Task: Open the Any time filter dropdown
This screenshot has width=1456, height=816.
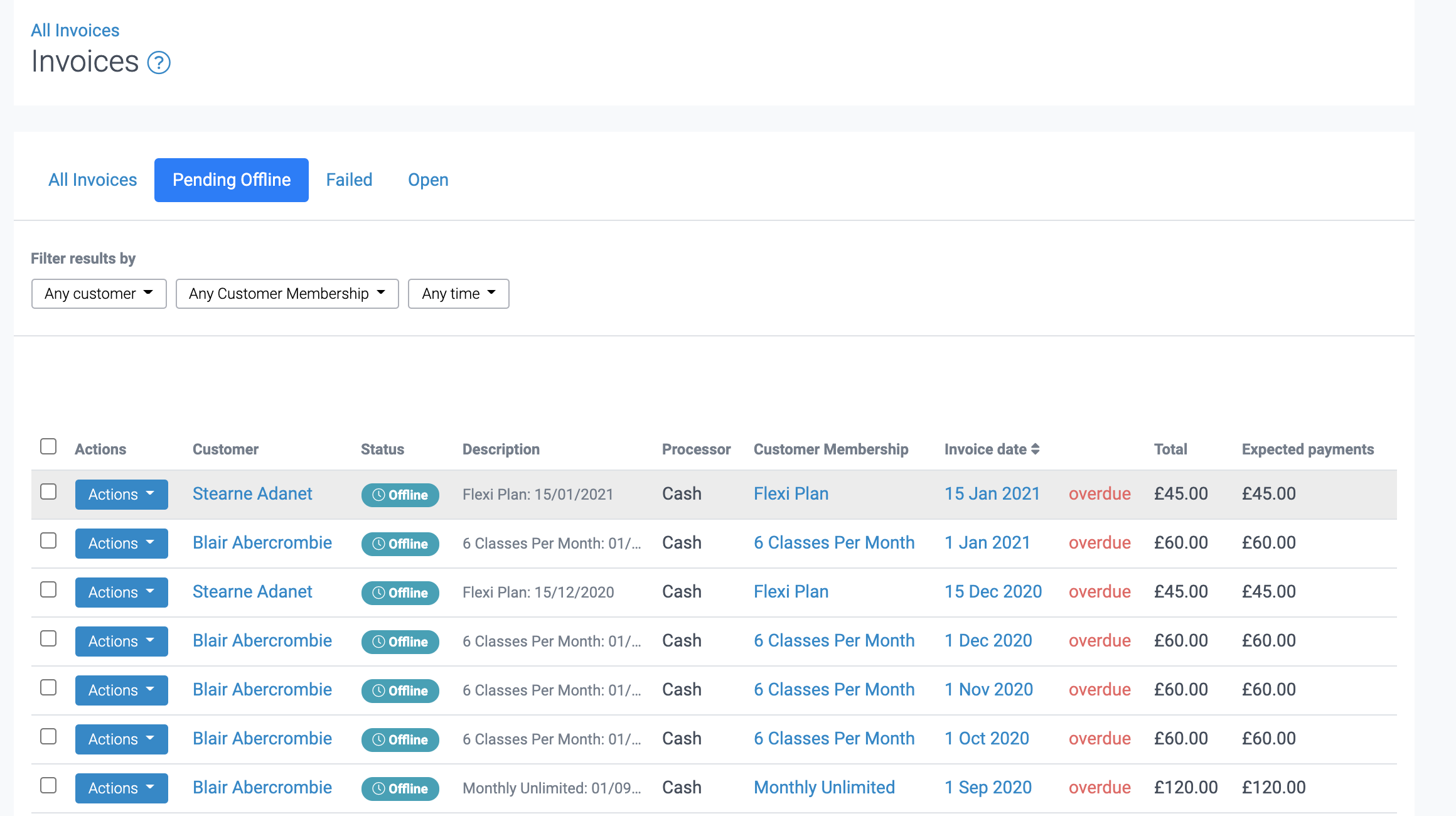Action: (x=458, y=294)
